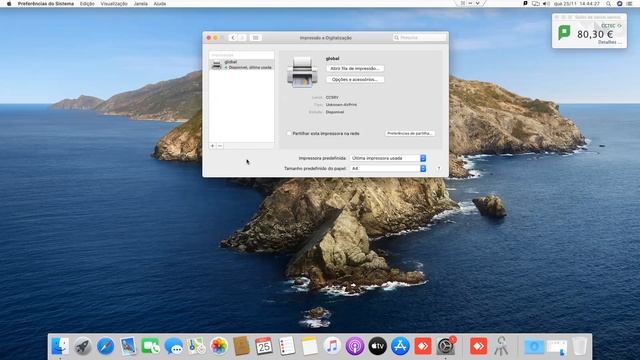
Task: Open Reminders from the Dock
Action: pos(287,346)
